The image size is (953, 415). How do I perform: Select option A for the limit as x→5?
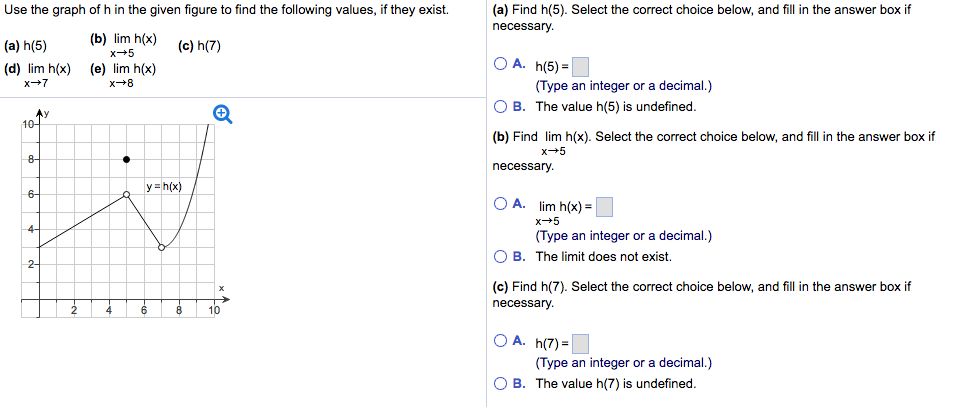[x=500, y=205]
